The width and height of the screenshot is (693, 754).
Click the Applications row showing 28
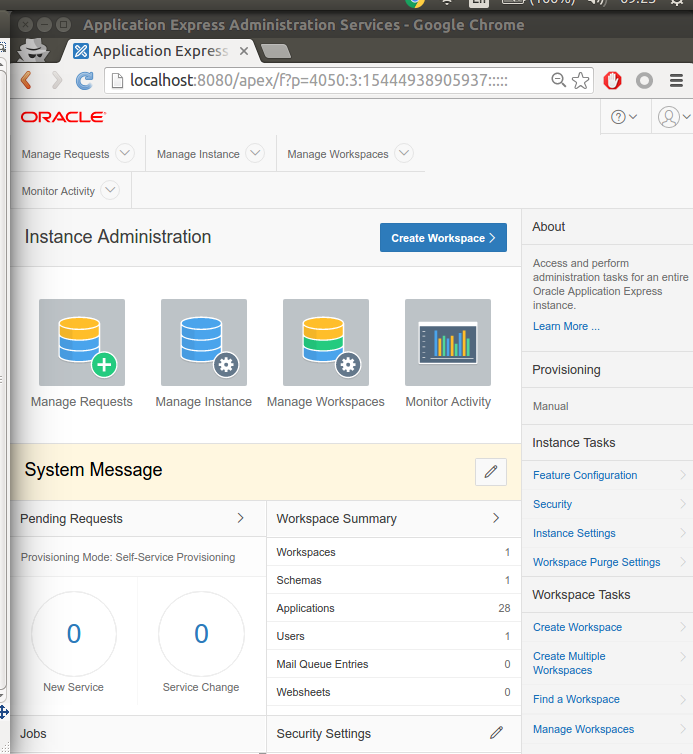(x=393, y=608)
